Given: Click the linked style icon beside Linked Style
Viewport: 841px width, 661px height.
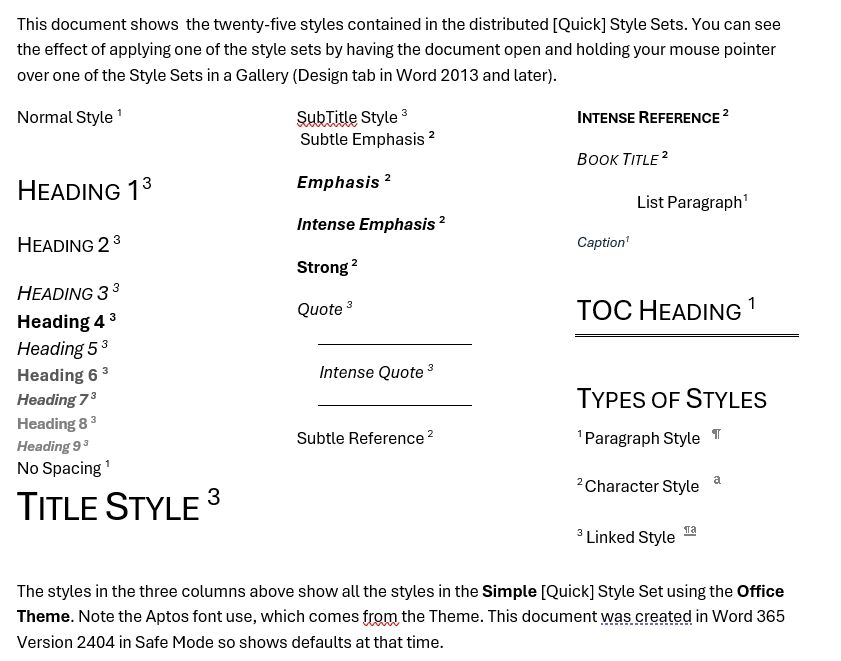Looking at the screenshot, I should [x=690, y=530].
